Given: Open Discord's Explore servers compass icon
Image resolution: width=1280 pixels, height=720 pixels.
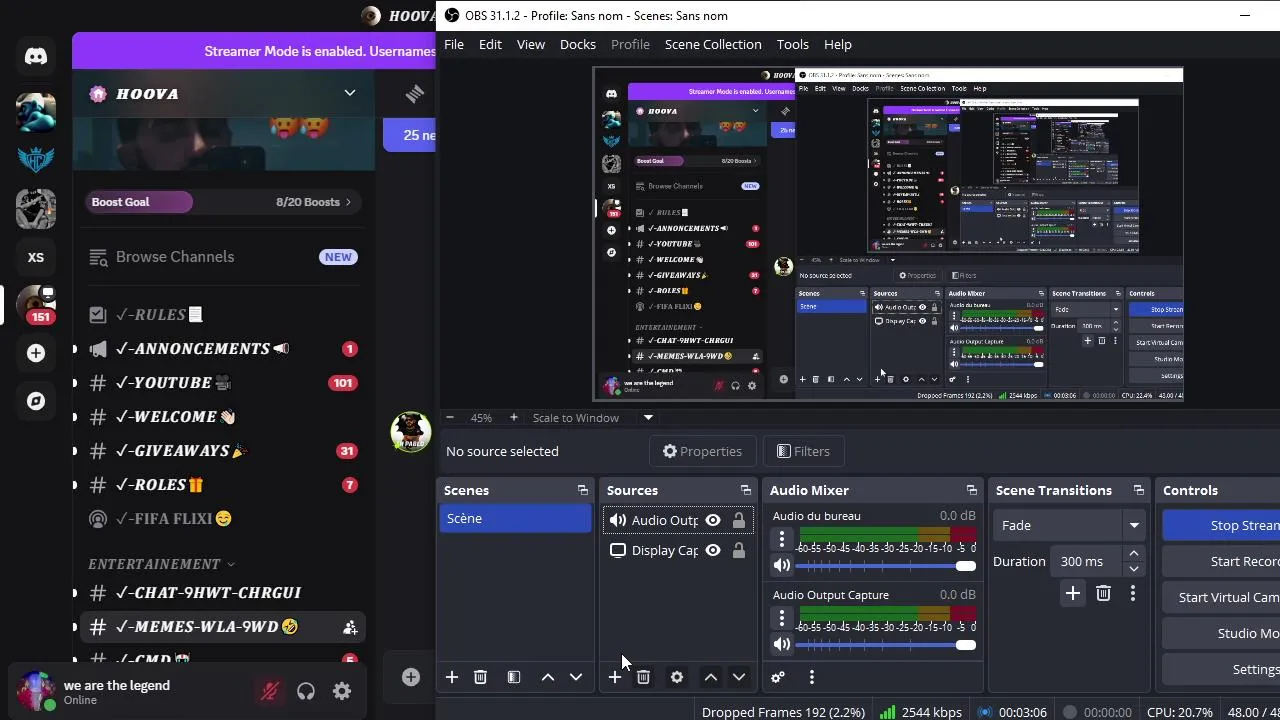Looking at the screenshot, I should pyautogui.click(x=36, y=401).
